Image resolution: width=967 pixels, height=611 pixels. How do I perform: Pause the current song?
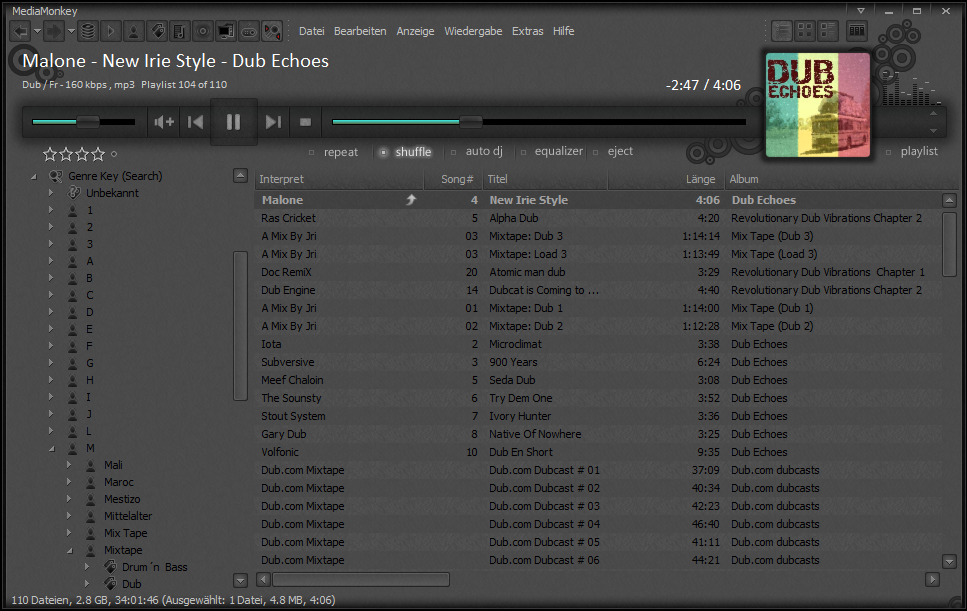click(x=233, y=122)
